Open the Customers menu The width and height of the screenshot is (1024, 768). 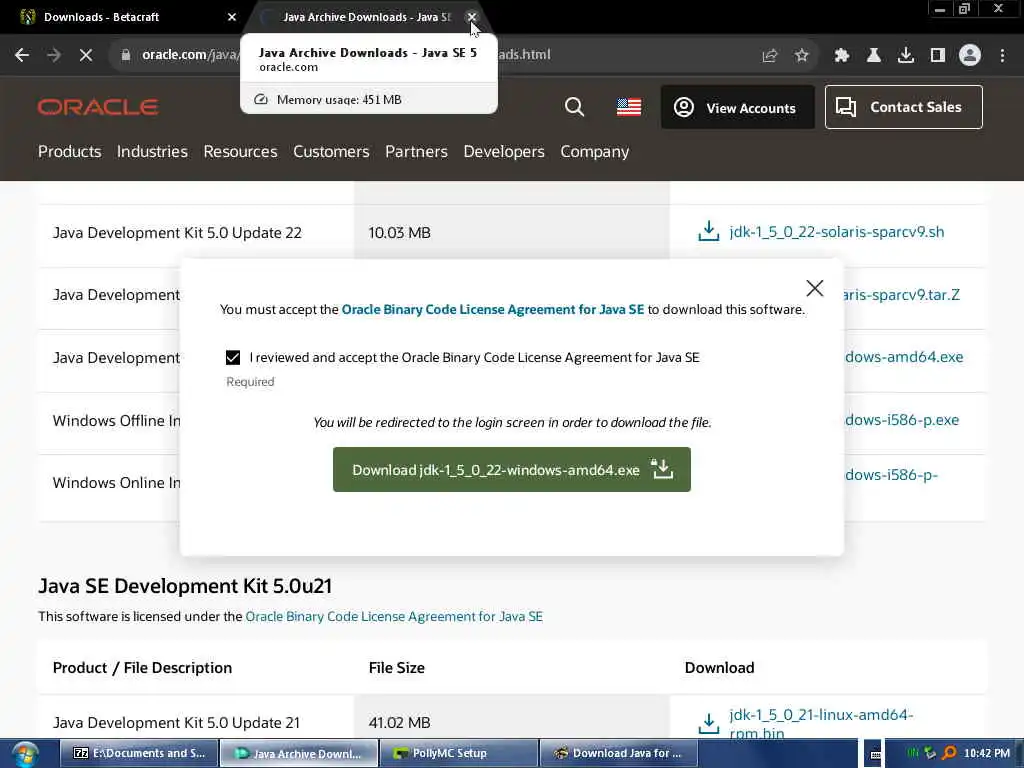click(331, 152)
